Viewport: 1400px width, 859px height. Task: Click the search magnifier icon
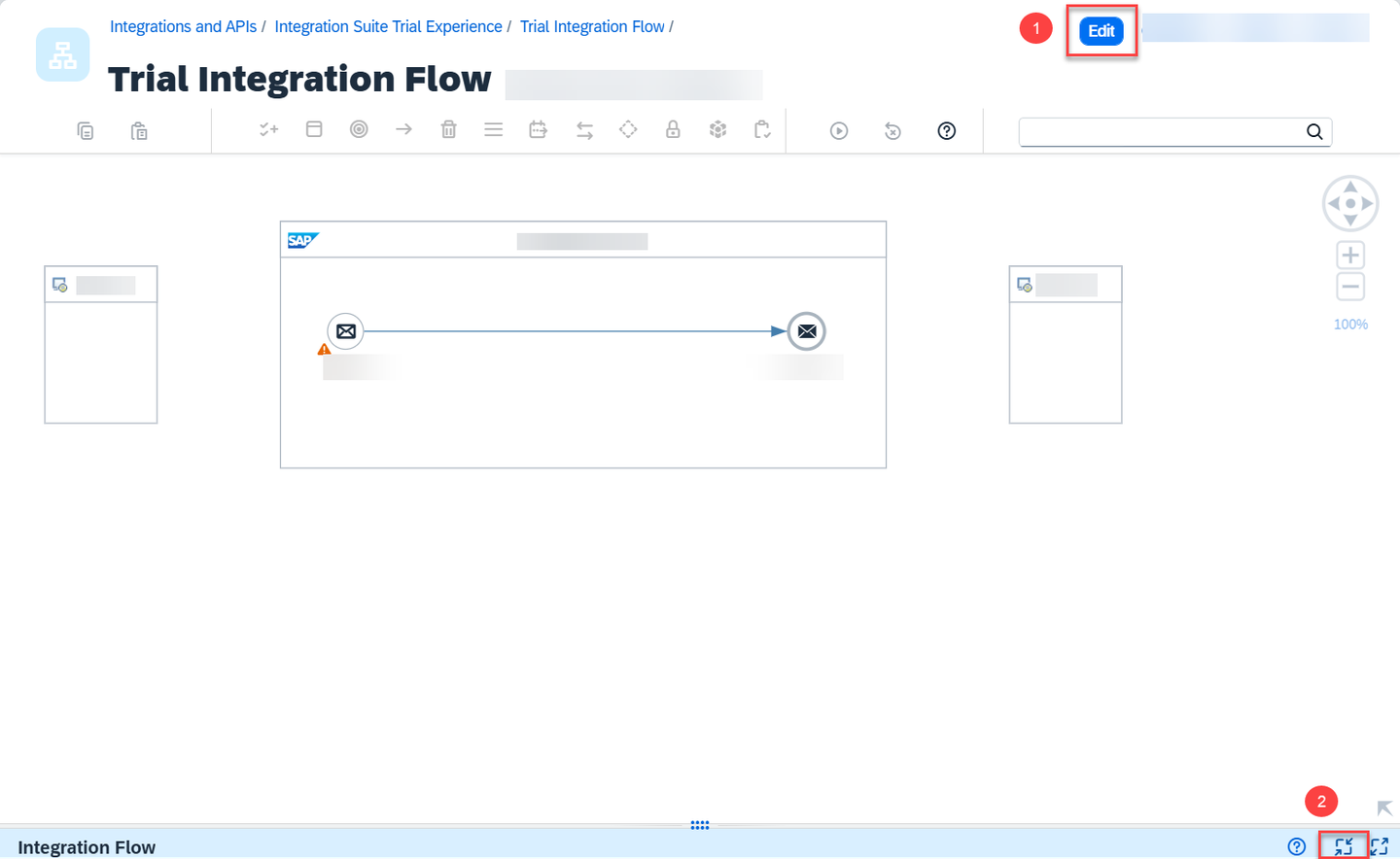[x=1314, y=131]
